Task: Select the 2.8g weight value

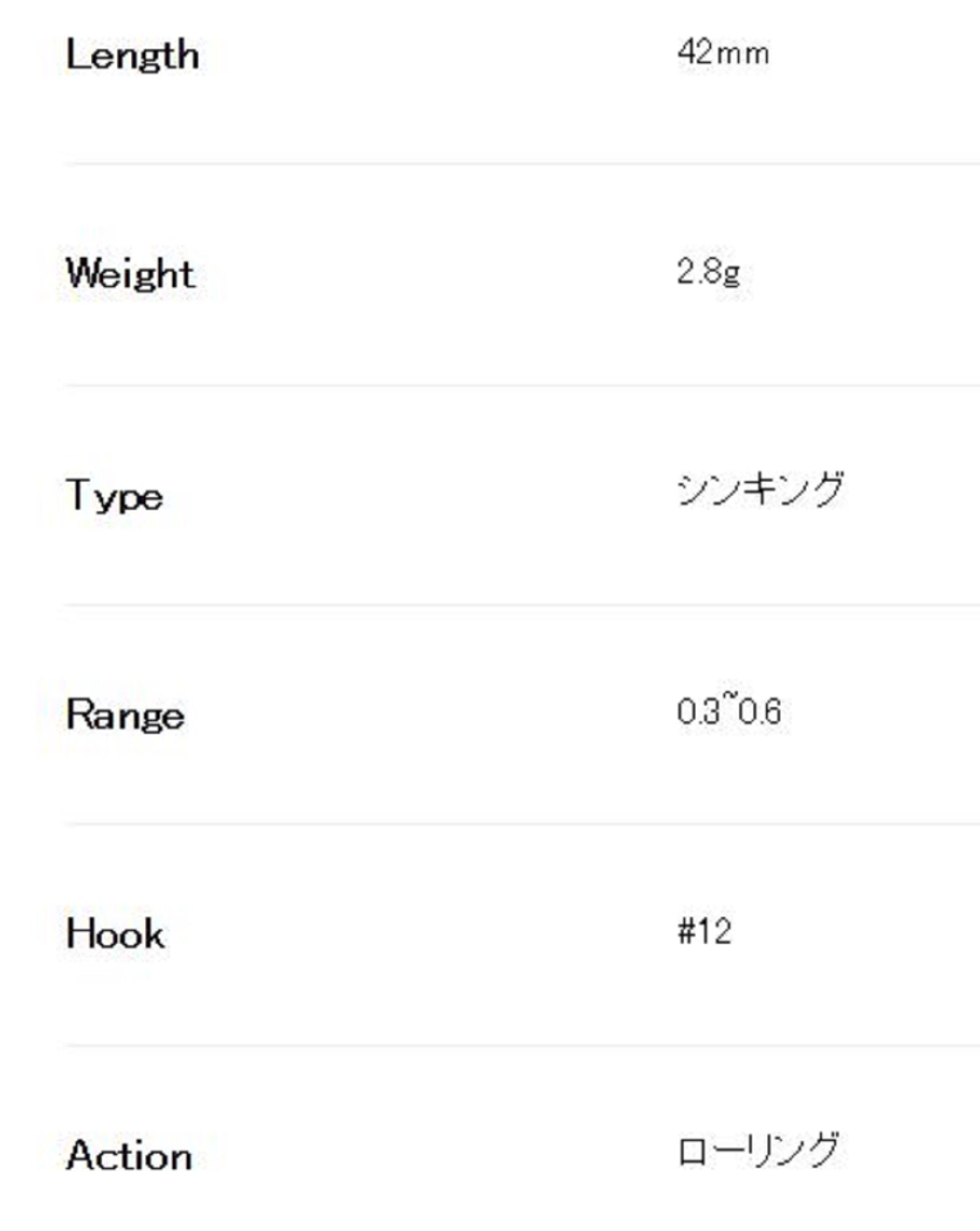Action: (x=708, y=272)
